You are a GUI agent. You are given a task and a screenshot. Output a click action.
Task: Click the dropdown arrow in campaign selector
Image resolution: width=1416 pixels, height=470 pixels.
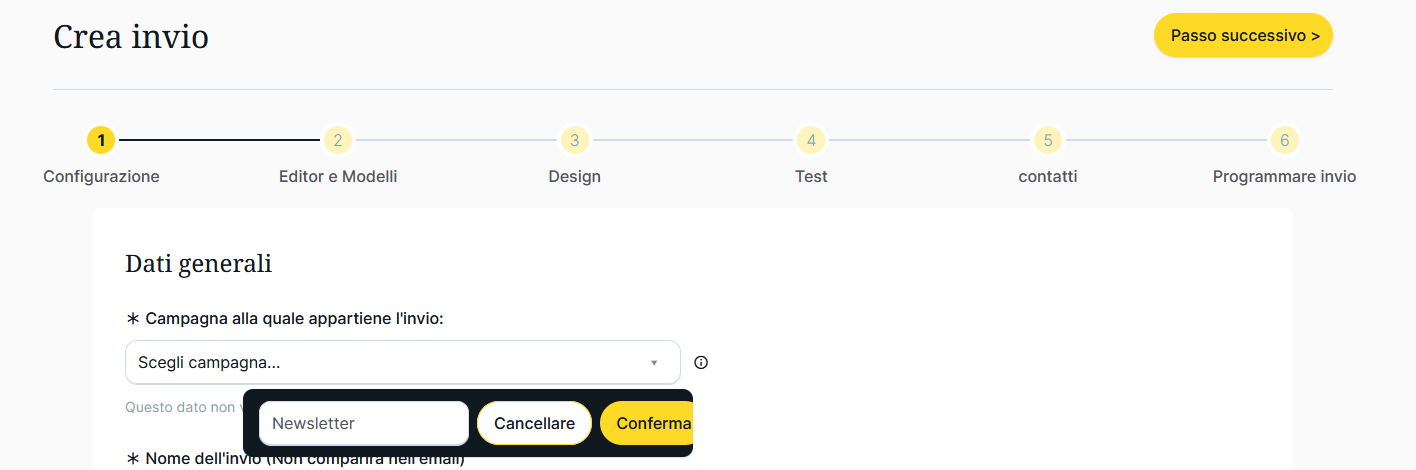click(x=654, y=363)
